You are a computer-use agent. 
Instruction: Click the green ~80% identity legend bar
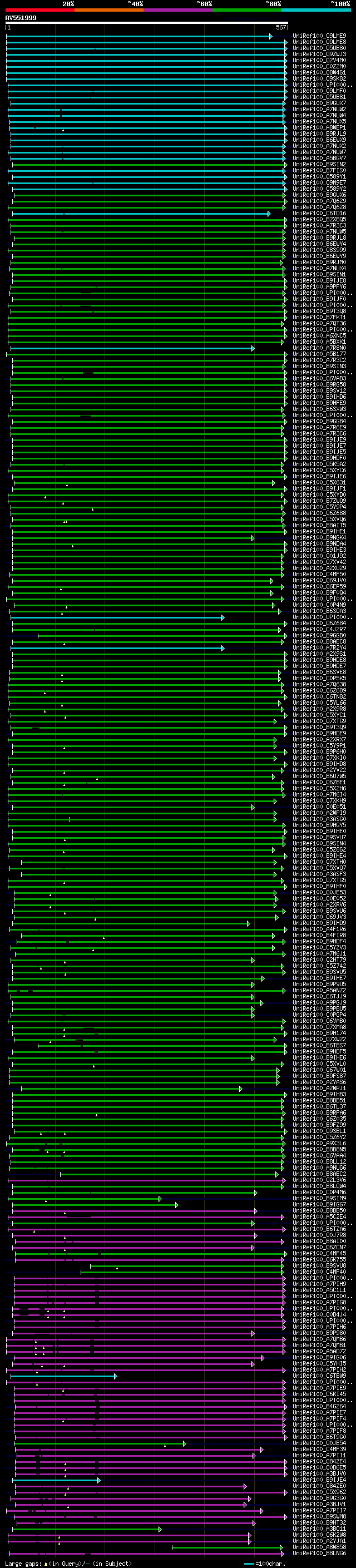pyautogui.click(x=246, y=10)
